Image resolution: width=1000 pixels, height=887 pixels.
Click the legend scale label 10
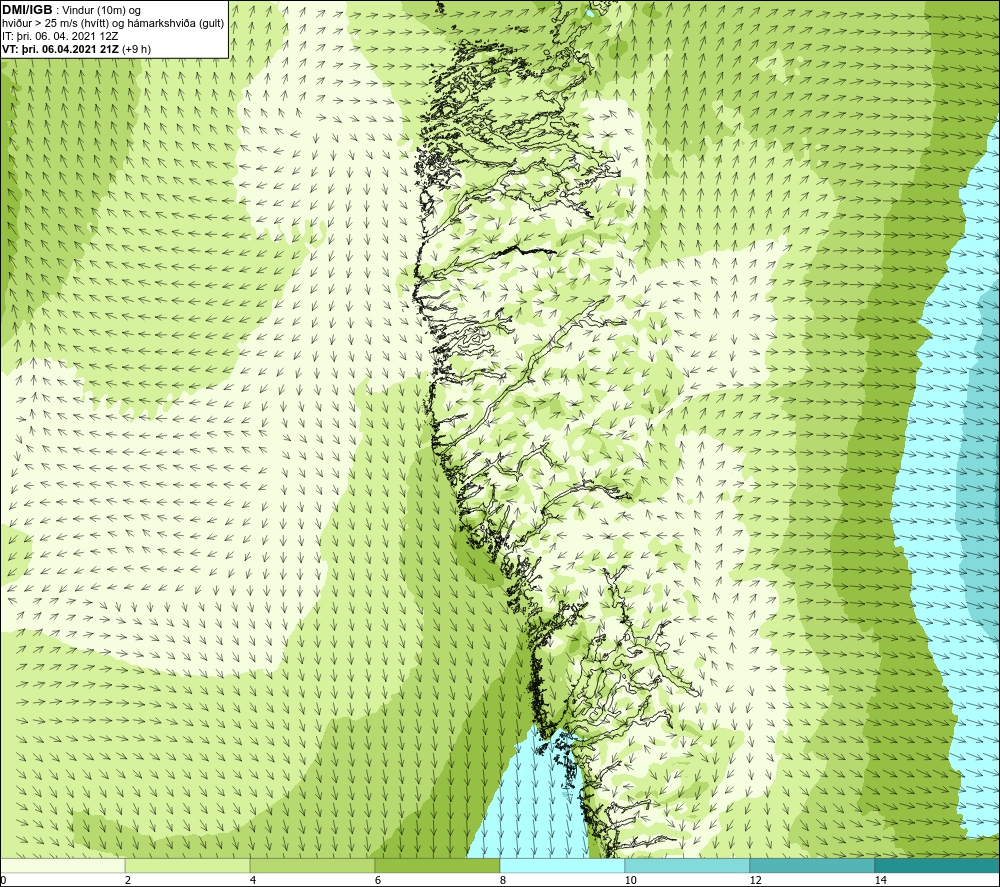point(631,880)
